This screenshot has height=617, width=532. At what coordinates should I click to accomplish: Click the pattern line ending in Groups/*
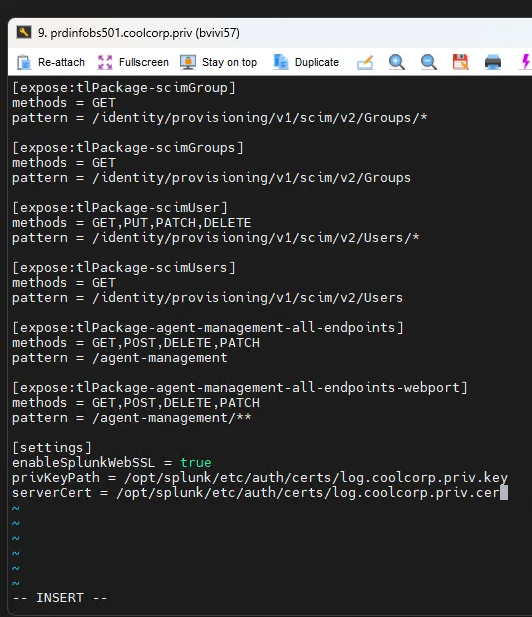(x=220, y=118)
